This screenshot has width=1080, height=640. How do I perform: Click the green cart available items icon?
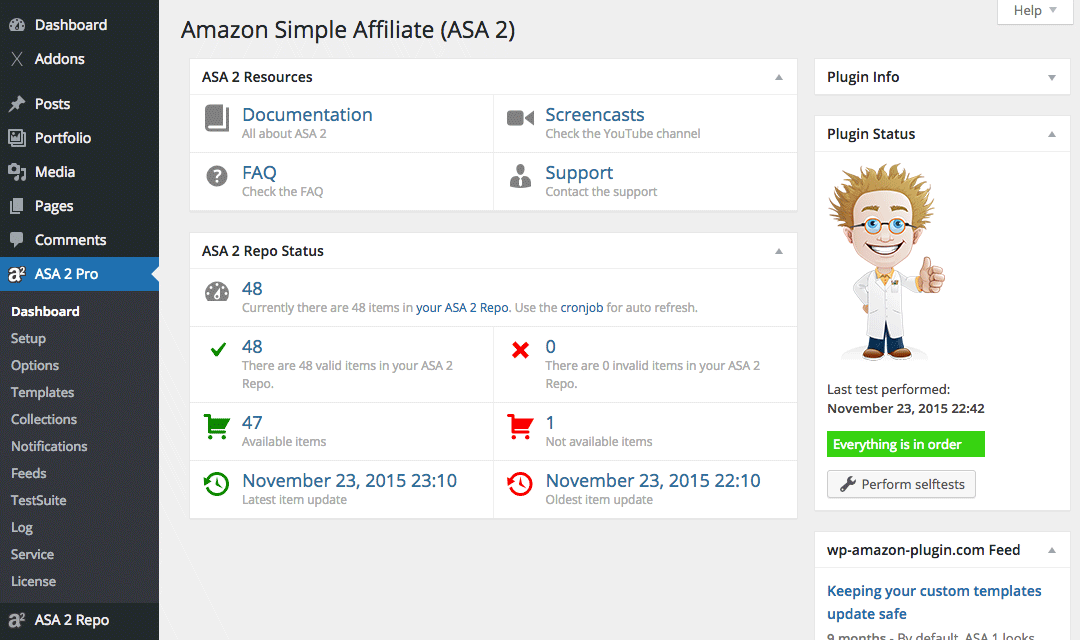(x=217, y=426)
